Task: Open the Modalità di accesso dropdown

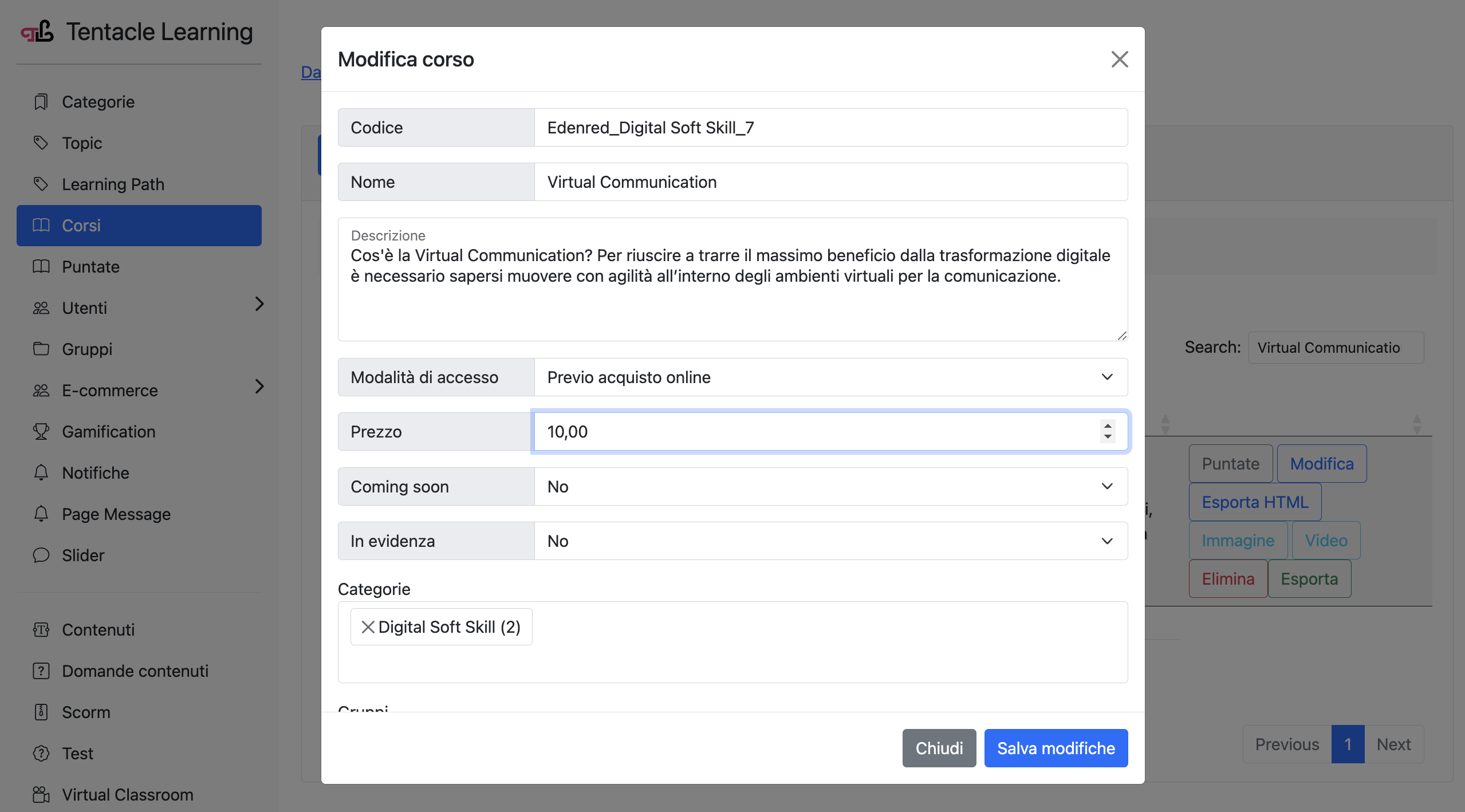Action: point(1106,377)
